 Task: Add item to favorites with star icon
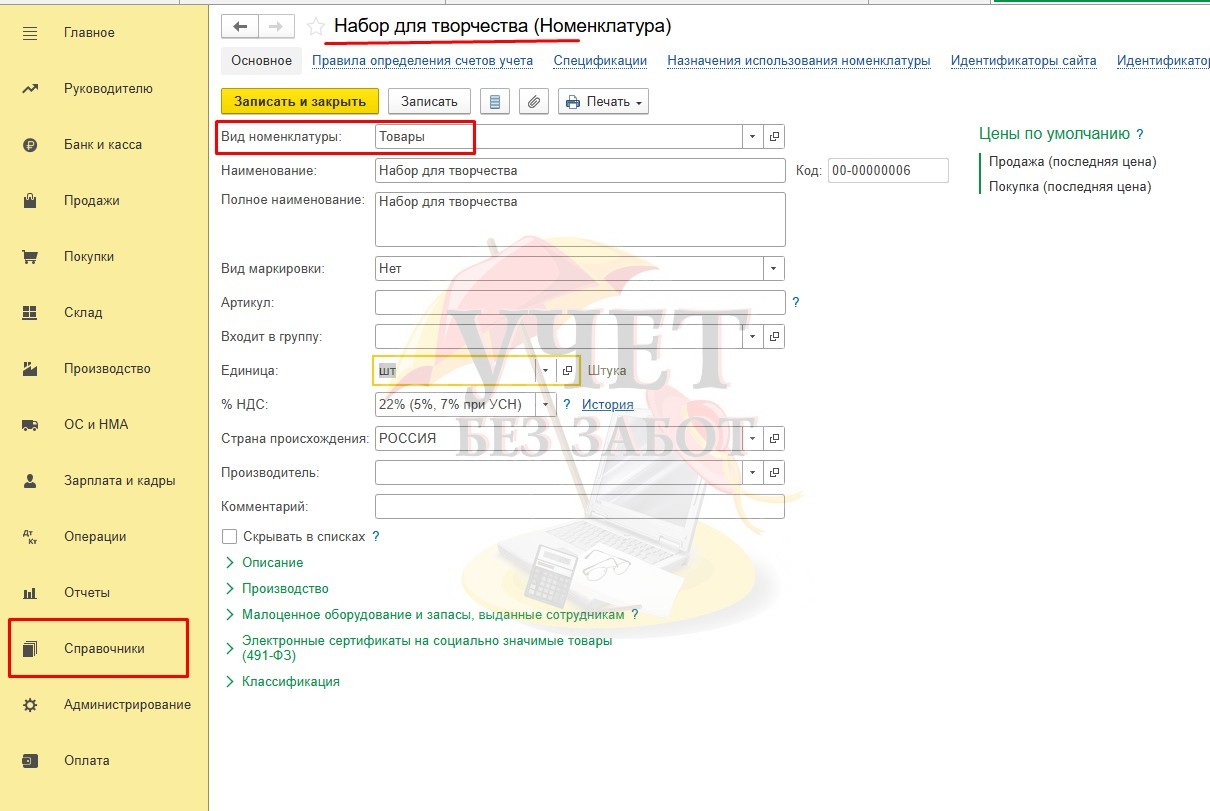316,27
